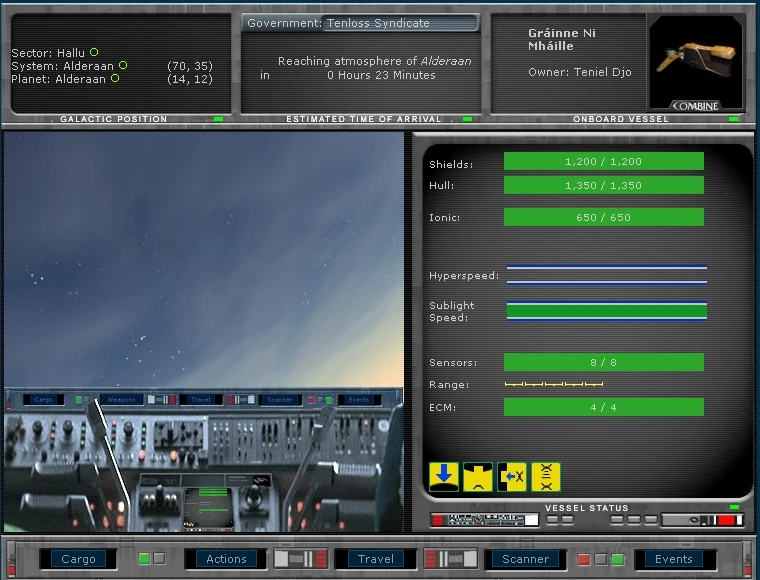Viewport: 760px width, 580px height.
Task: Click the green circle next to Sector: Hallu
Action: pyautogui.click(x=94, y=52)
